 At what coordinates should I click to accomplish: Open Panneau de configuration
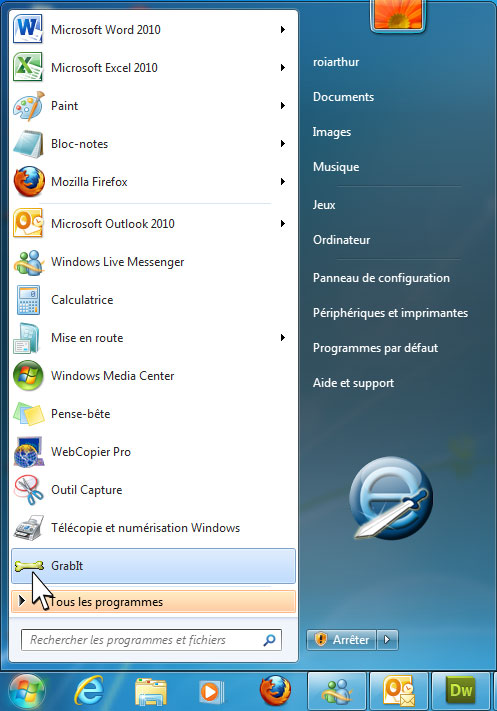[381, 278]
